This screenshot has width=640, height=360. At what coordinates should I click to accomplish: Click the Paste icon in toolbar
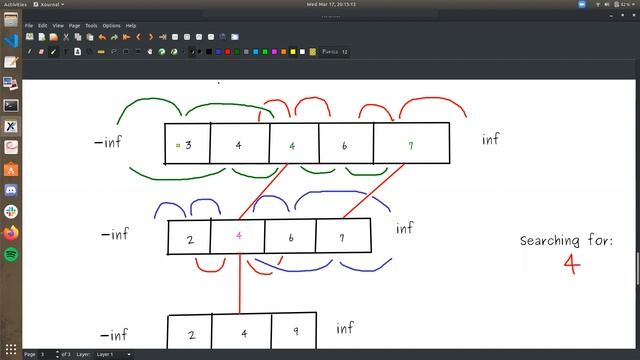pyautogui.click(x=90, y=37)
